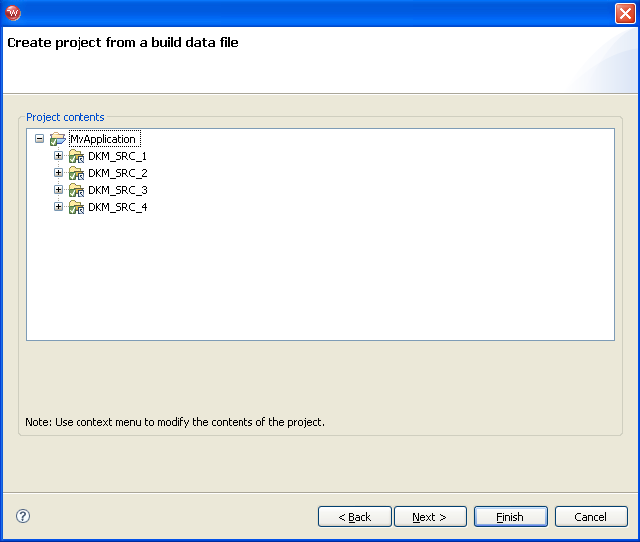This screenshot has width=640, height=542.
Task: Select the DKM_SRC_1 tree label
Action: (118, 156)
